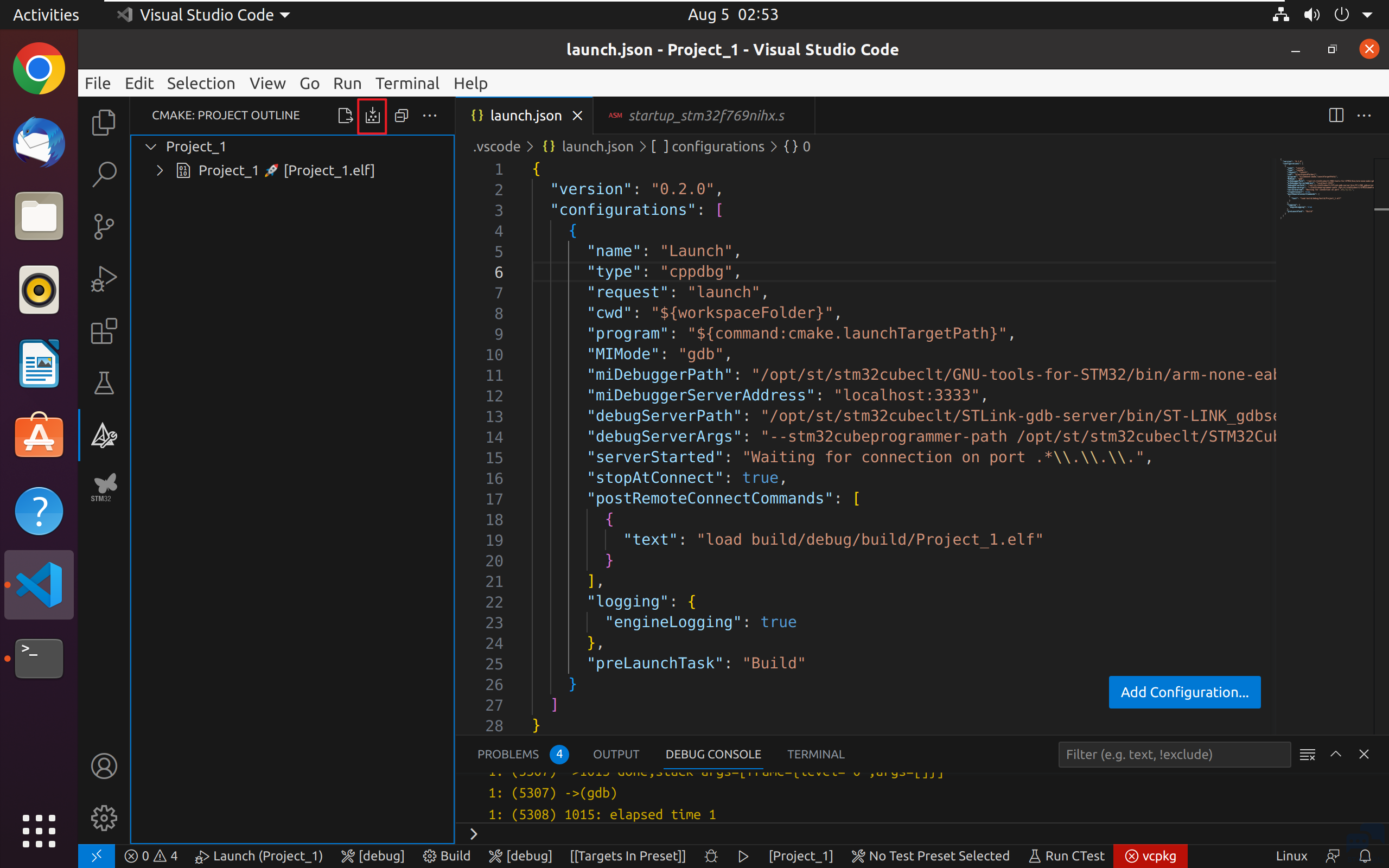Open Google Chrome from the dock

pyautogui.click(x=39, y=68)
